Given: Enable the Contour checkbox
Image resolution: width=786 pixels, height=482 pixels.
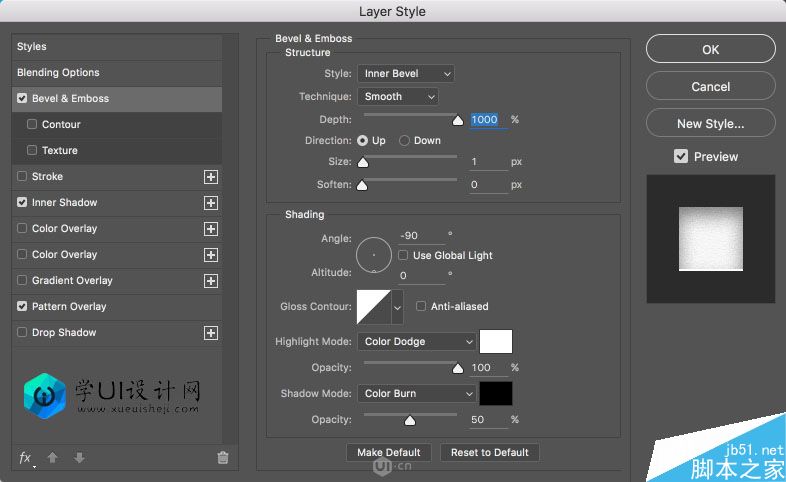Looking at the screenshot, I should (x=32, y=124).
